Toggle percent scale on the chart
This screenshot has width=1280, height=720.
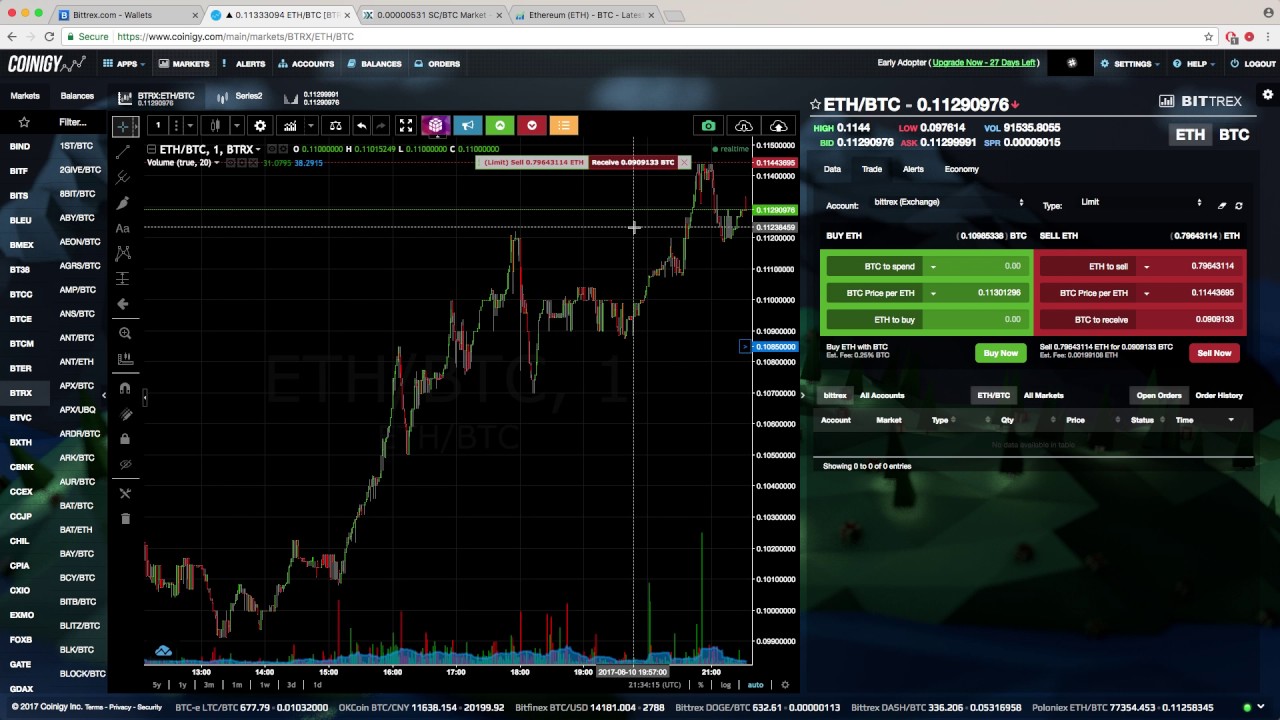pos(700,685)
